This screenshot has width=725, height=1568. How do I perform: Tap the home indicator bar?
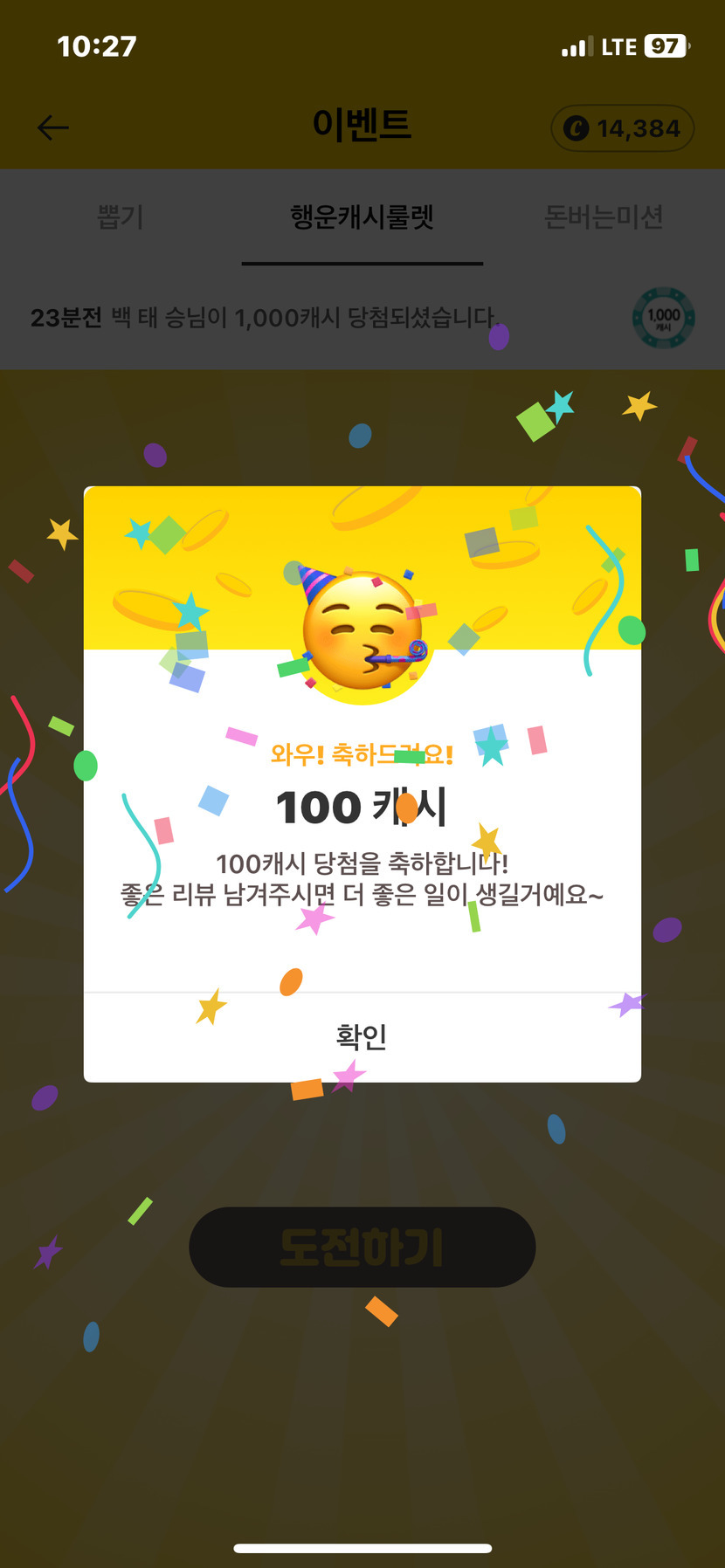pyautogui.click(x=362, y=1548)
